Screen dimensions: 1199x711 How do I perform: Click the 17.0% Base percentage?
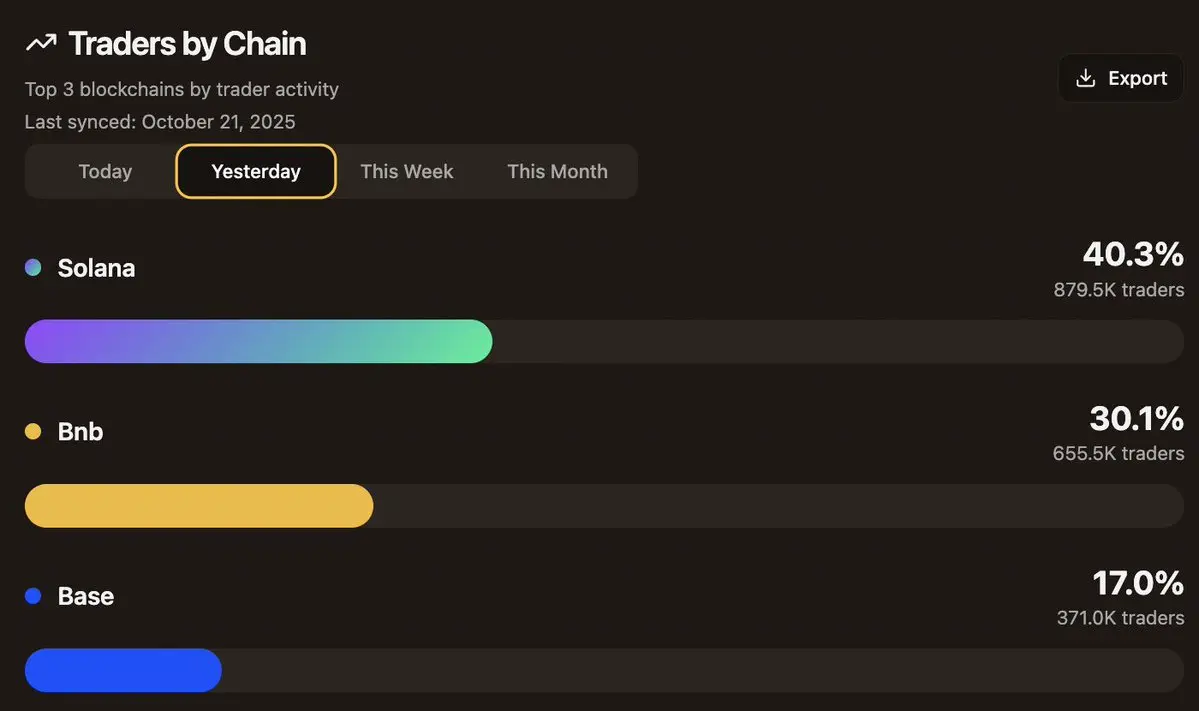click(1138, 583)
